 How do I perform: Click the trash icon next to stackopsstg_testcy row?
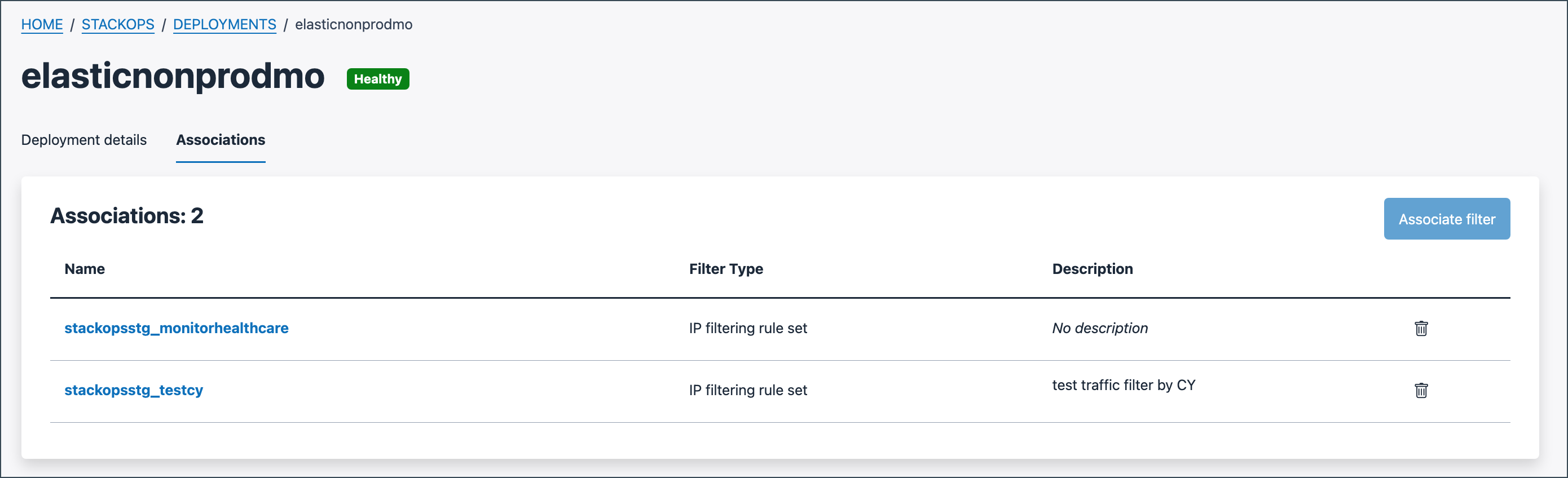coord(1421,391)
